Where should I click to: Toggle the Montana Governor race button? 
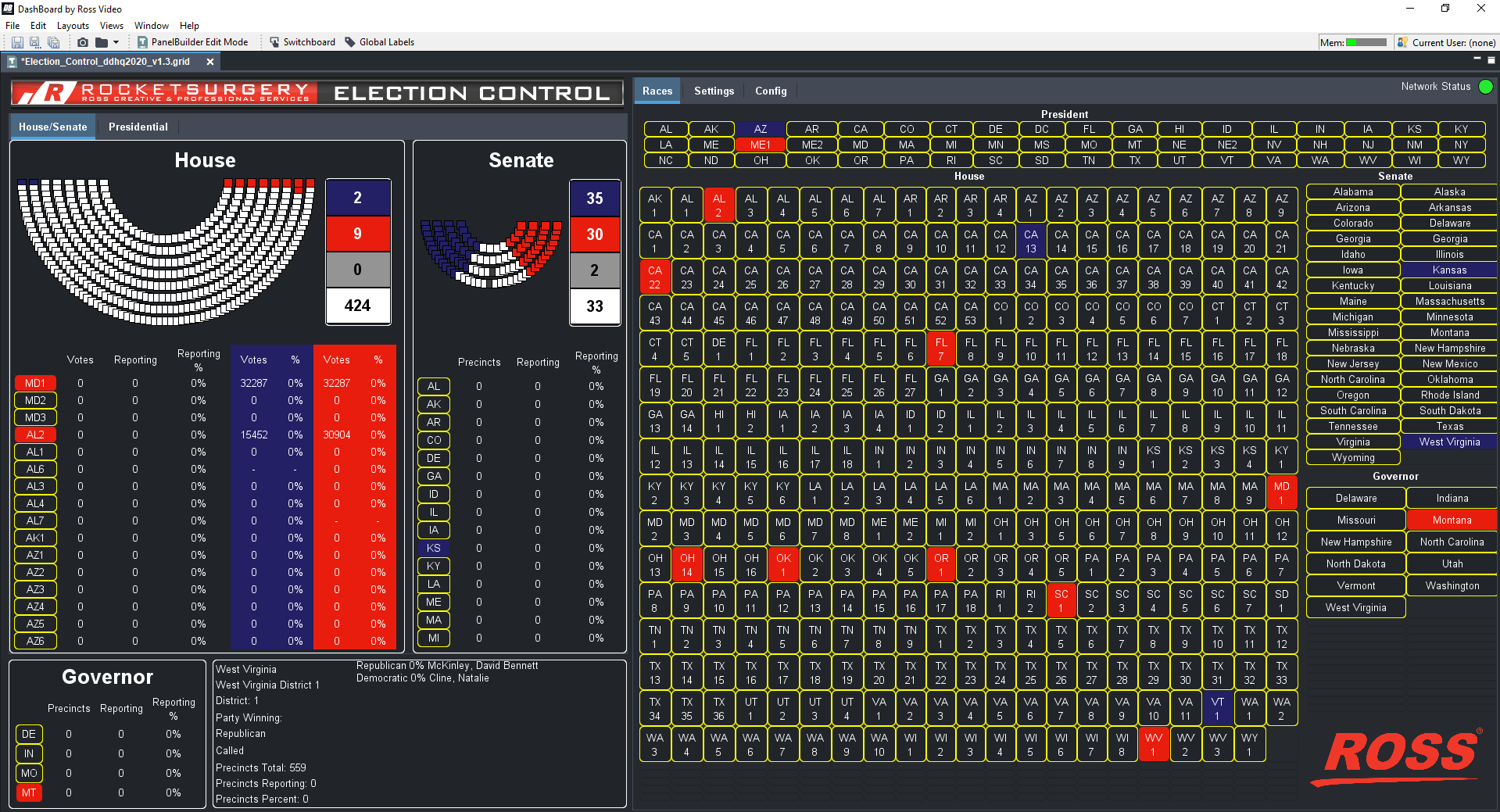point(1452,520)
